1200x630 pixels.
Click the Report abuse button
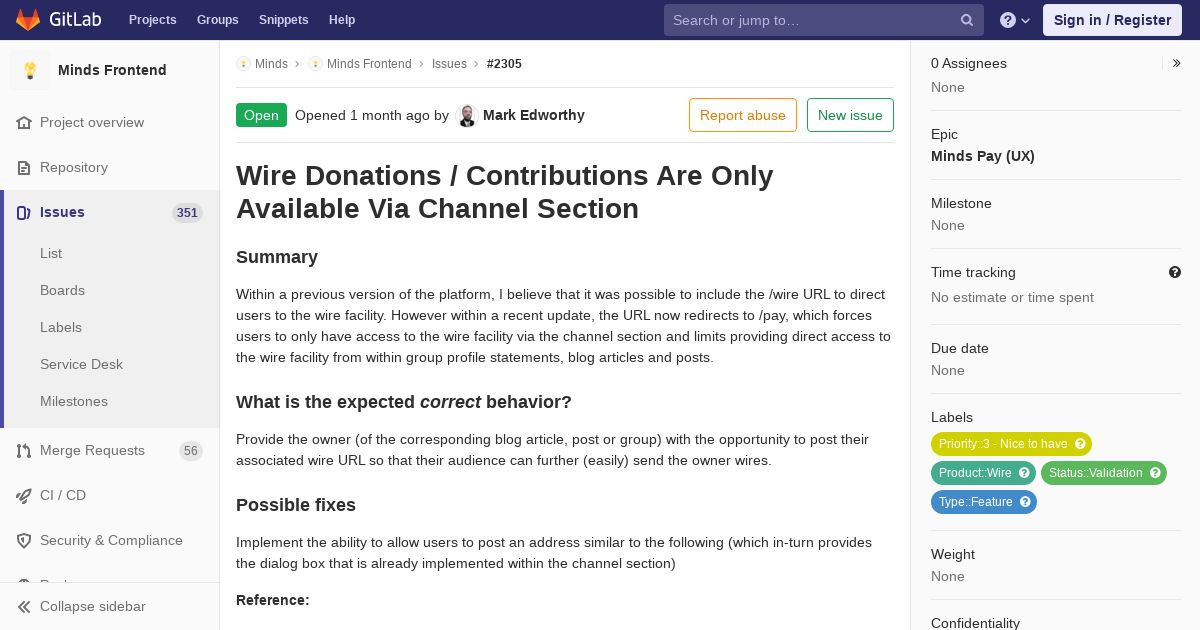pos(743,115)
